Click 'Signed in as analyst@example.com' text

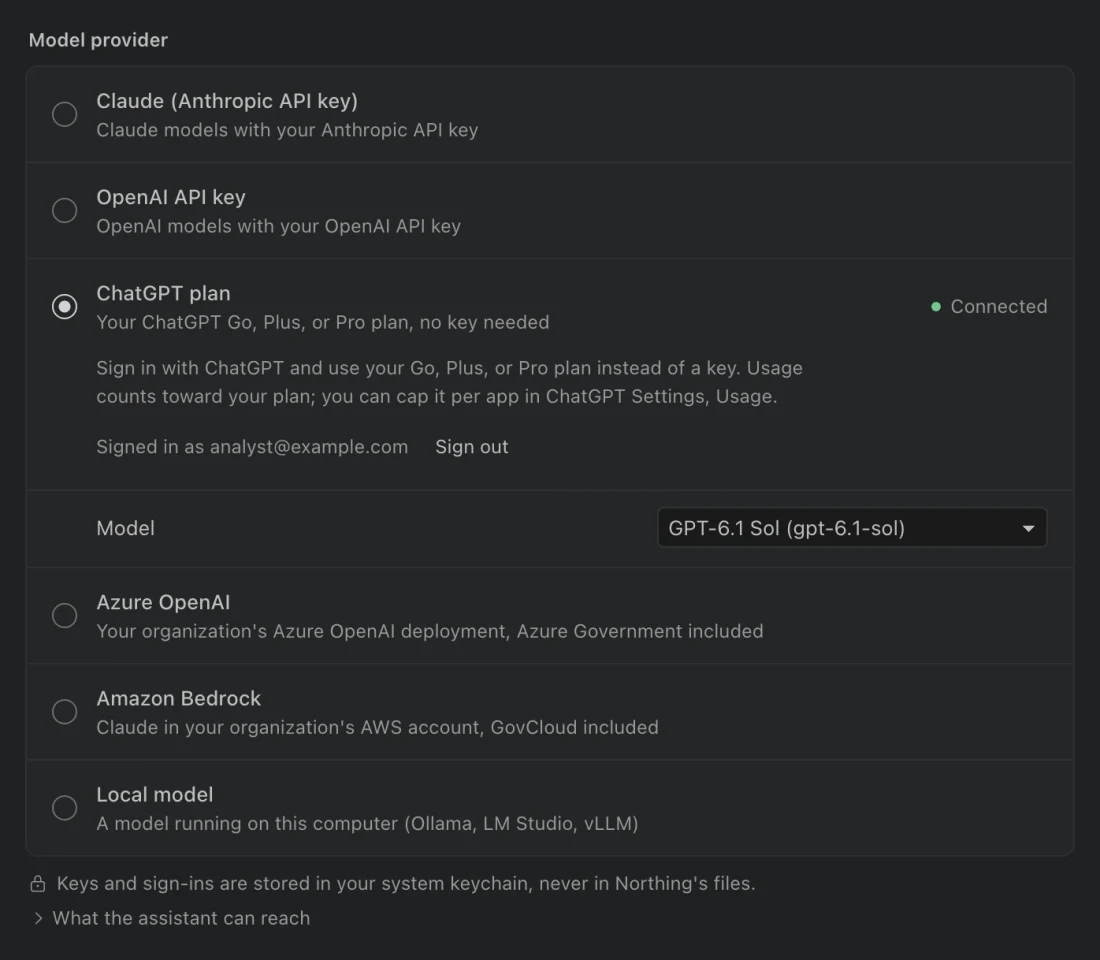(252, 447)
